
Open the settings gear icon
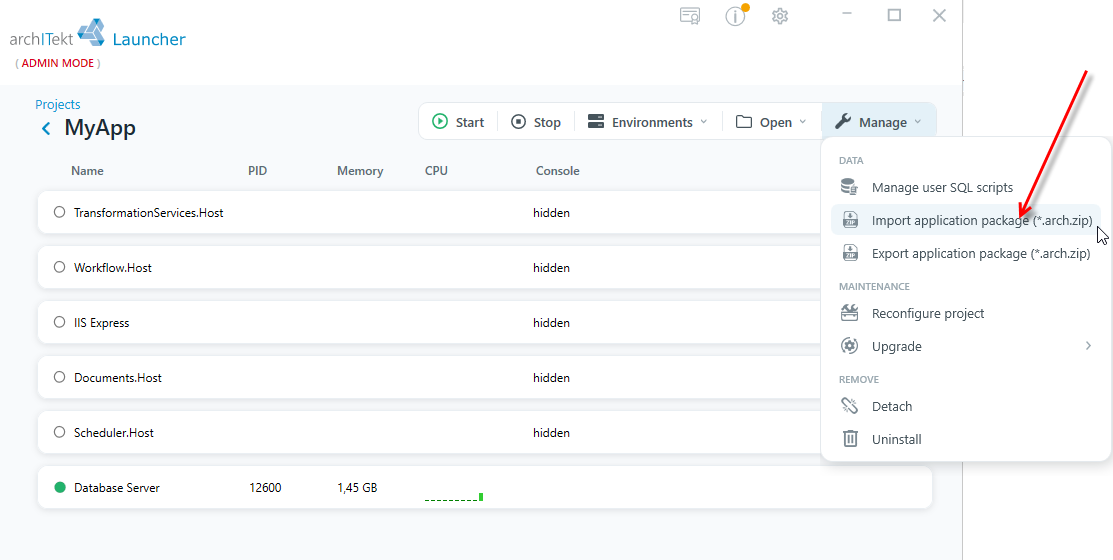pyautogui.click(x=780, y=16)
